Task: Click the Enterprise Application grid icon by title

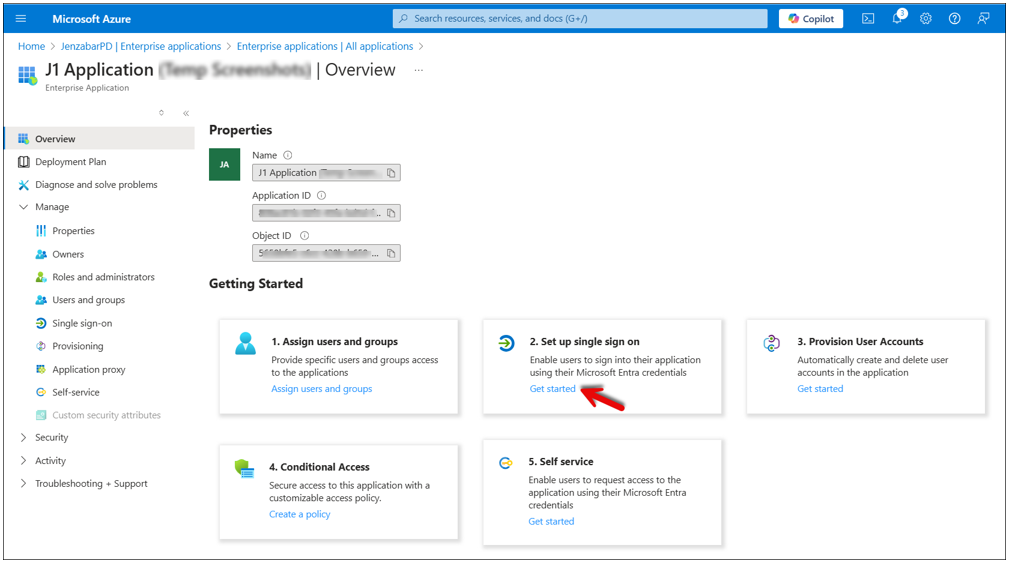Action: pyautogui.click(x=27, y=75)
